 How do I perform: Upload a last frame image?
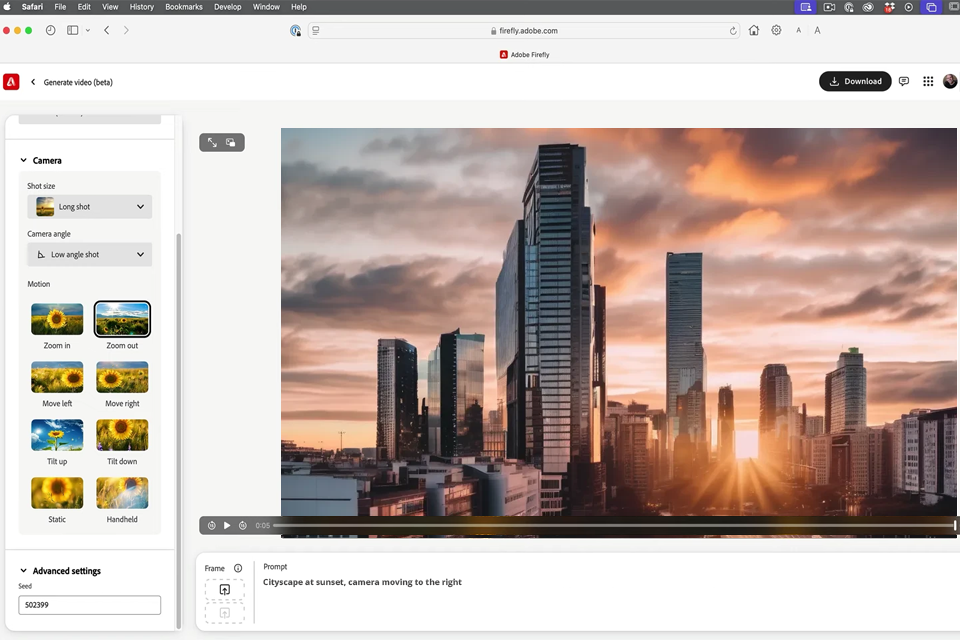(x=225, y=613)
